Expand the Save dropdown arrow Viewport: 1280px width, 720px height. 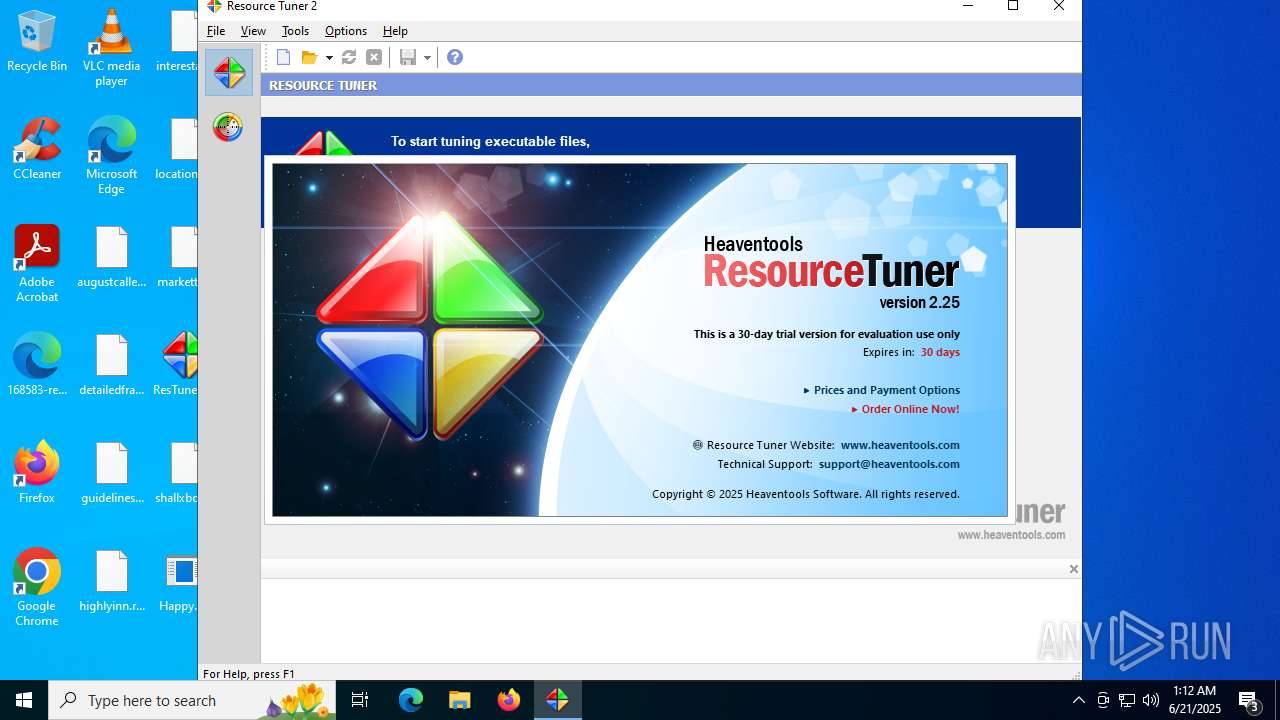pos(427,58)
